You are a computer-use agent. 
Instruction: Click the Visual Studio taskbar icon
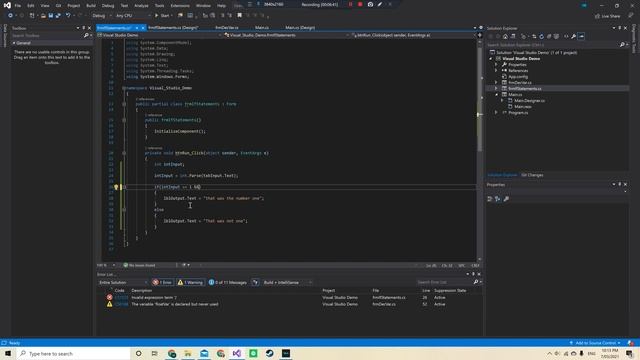[x=237, y=353]
